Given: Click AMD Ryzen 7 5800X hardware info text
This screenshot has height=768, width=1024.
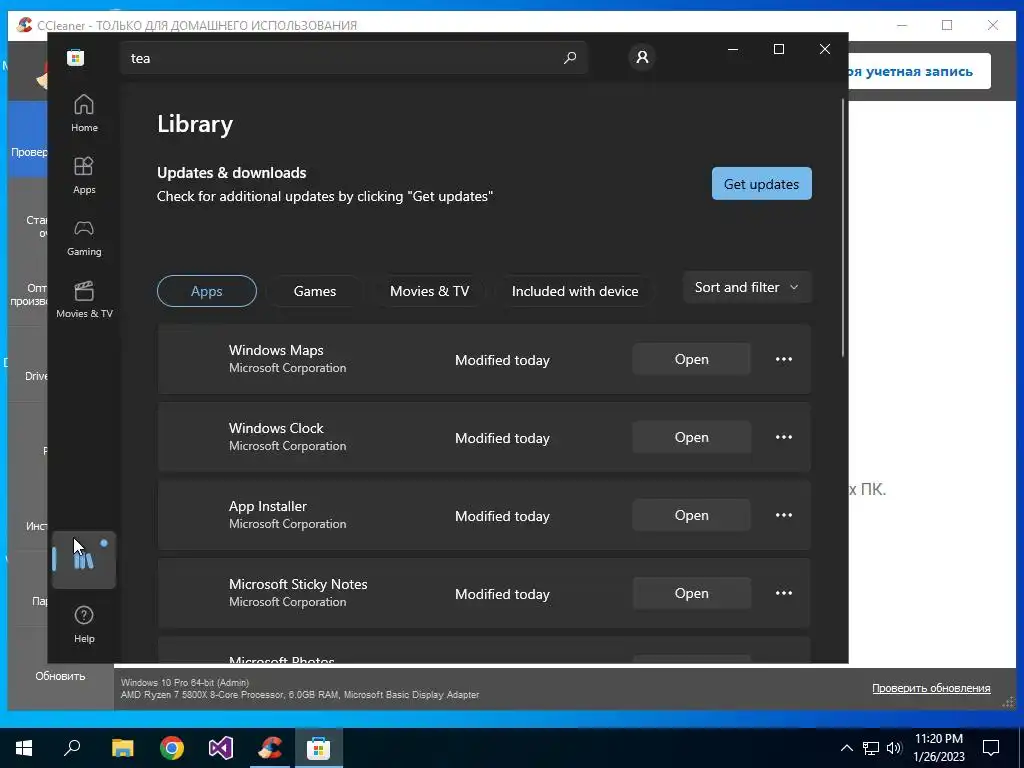Looking at the screenshot, I should coord(300,695).
